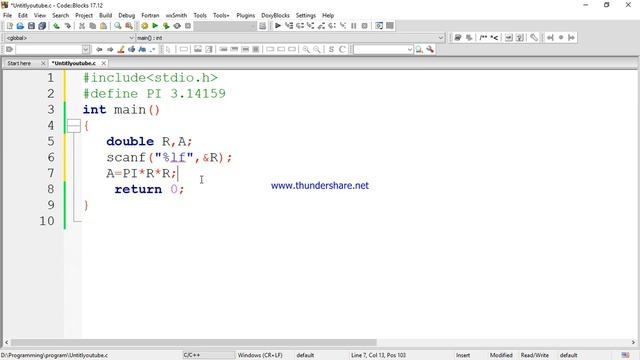Open the Project menu
The height and width of the screenshot is (360, 640).
coord(84,15)
